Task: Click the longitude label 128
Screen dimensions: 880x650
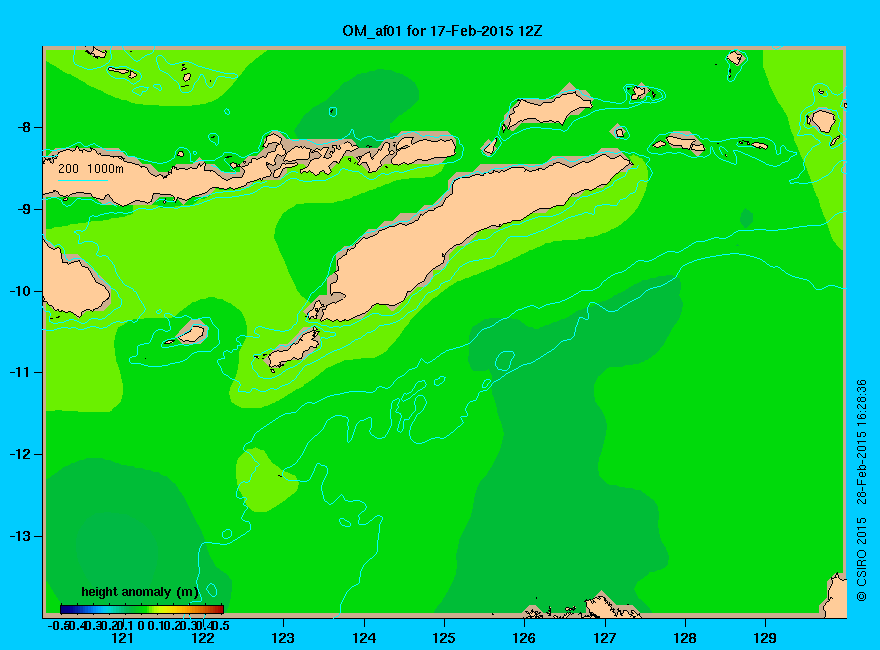Action: [685, 638]
